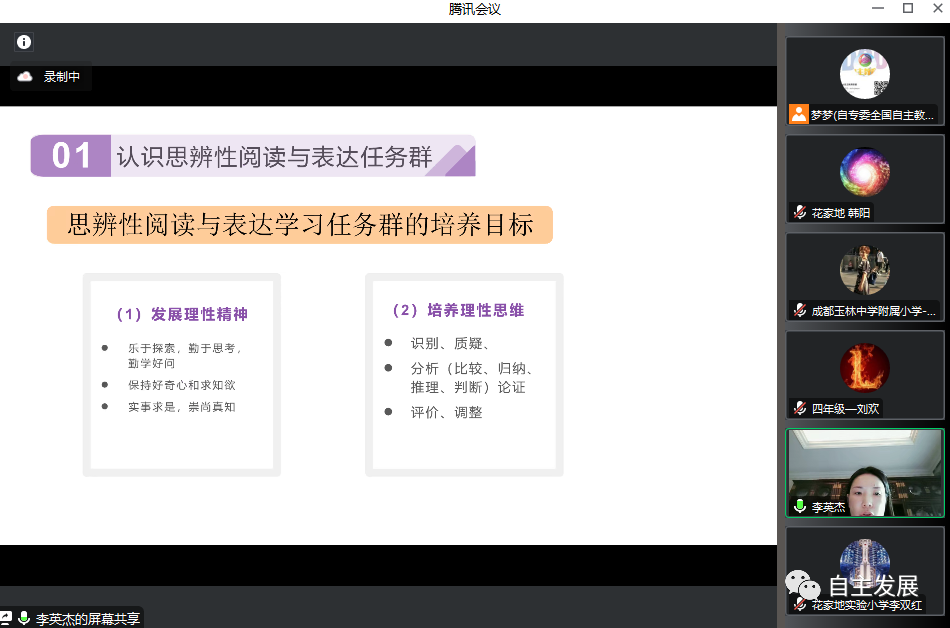
Task: Click muted microphone icon for 花家地 韩阳
Action: click(800, 213)
